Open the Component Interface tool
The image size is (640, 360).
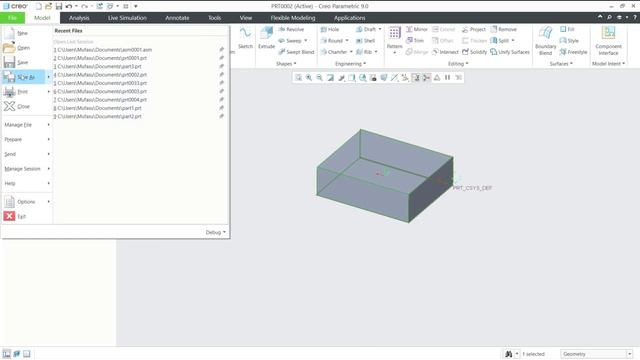[608, 40]
